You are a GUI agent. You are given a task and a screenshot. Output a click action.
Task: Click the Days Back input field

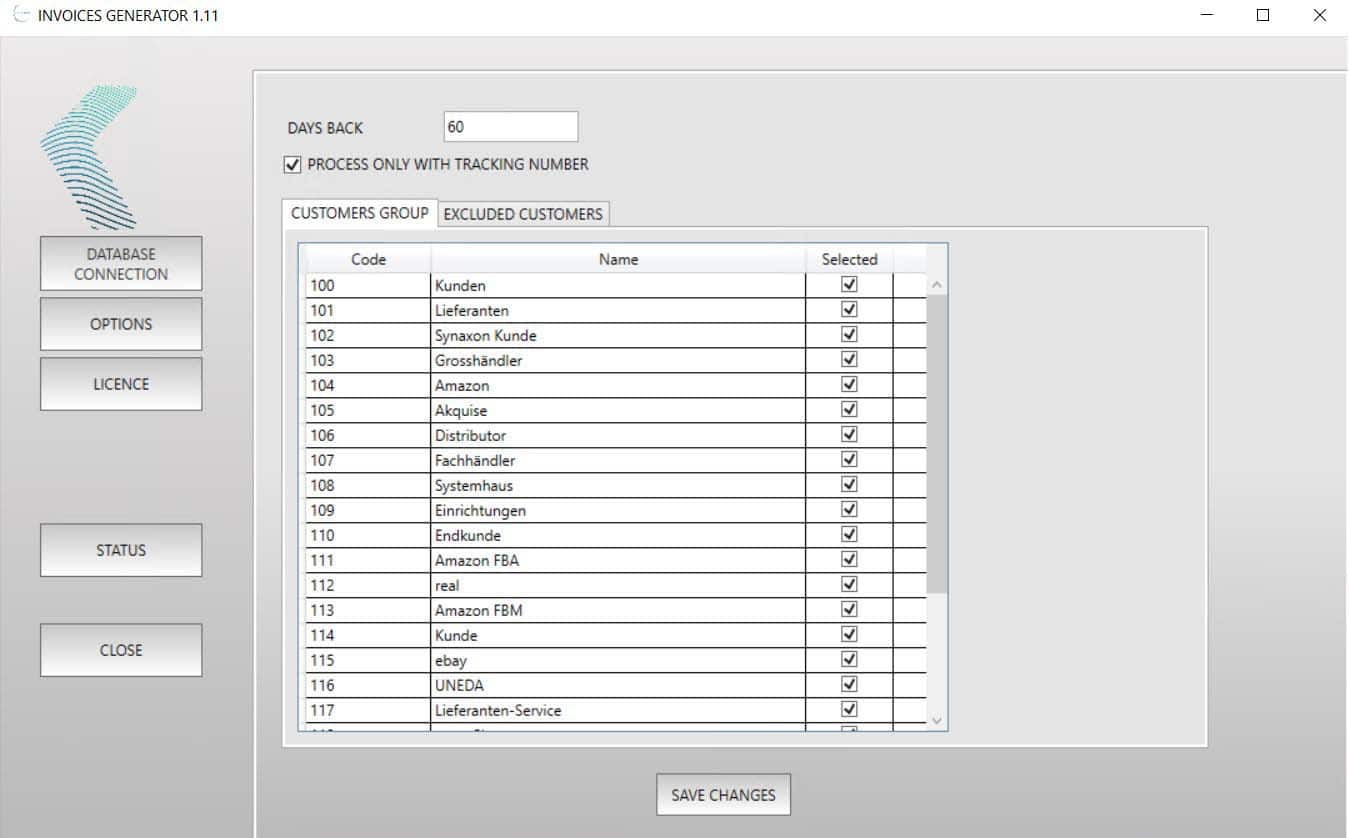point(510,127)
